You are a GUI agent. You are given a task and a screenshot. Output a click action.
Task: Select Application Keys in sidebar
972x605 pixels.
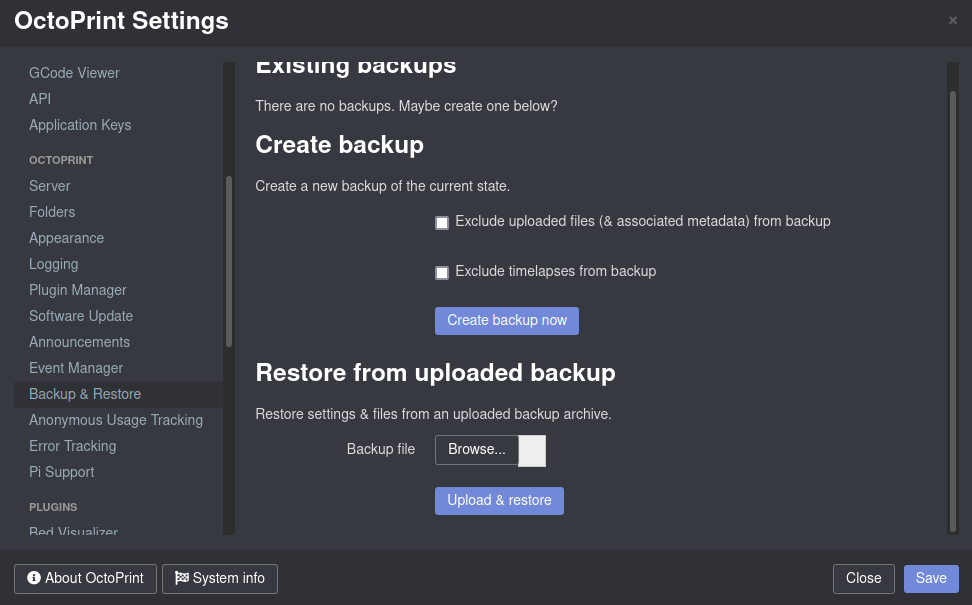click(80, 125)
